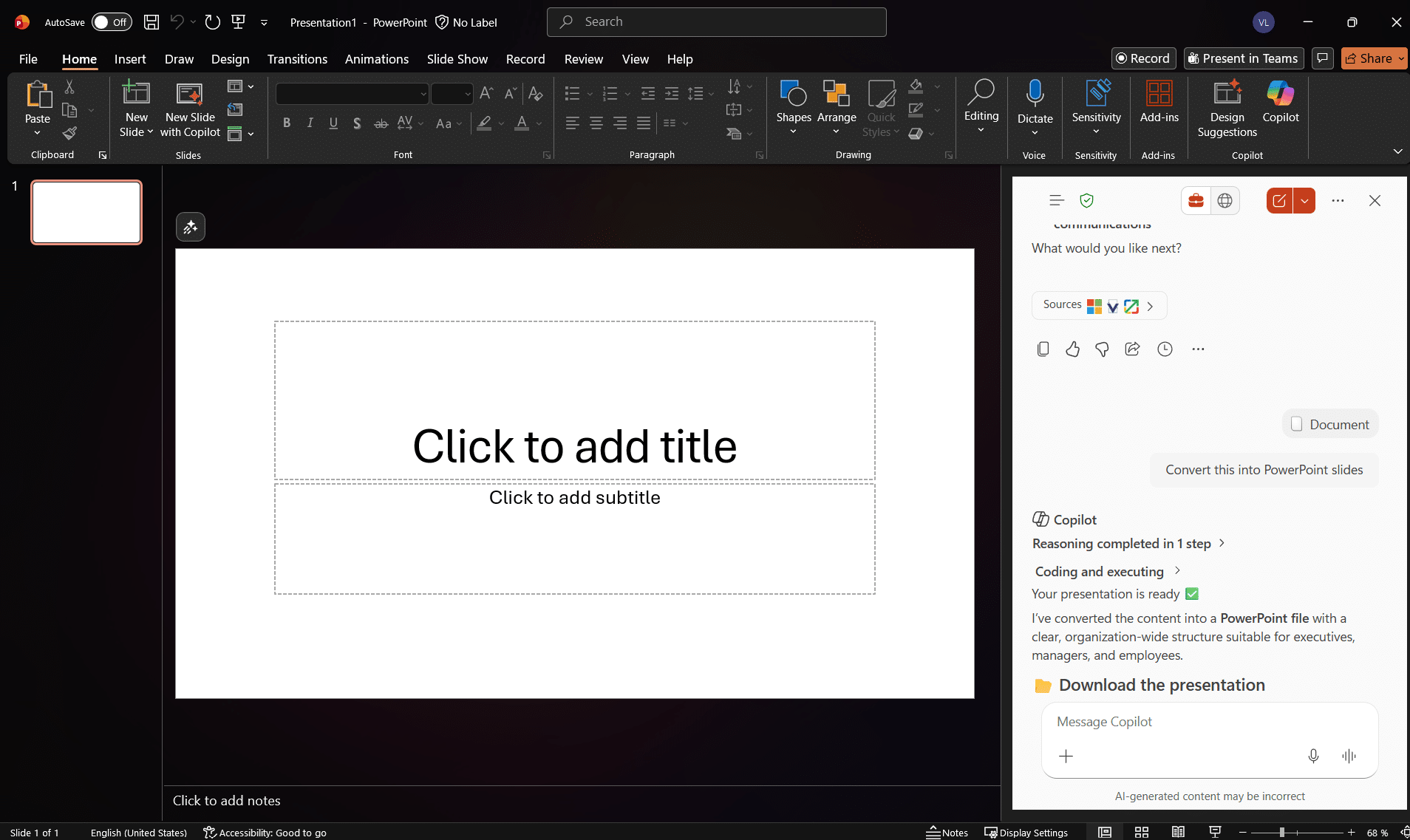Copy Copilot response with copy icon
This screenshot has height=840, width=1410.
tap(1043, 349)
